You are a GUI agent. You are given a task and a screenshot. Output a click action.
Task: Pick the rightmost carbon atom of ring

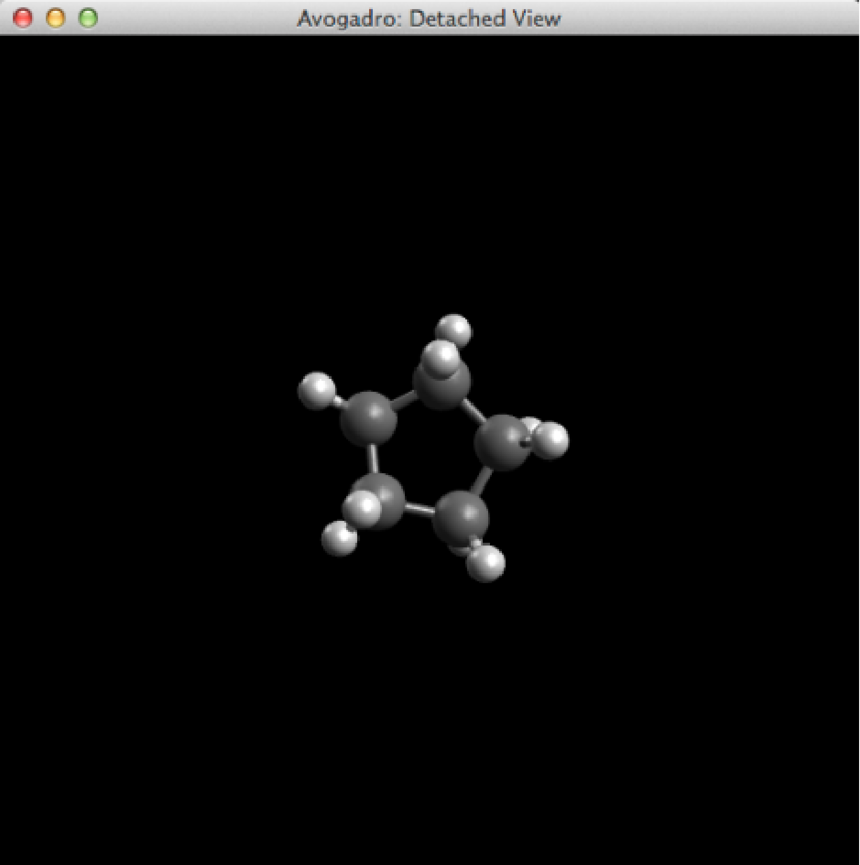[x=501, y=443]
